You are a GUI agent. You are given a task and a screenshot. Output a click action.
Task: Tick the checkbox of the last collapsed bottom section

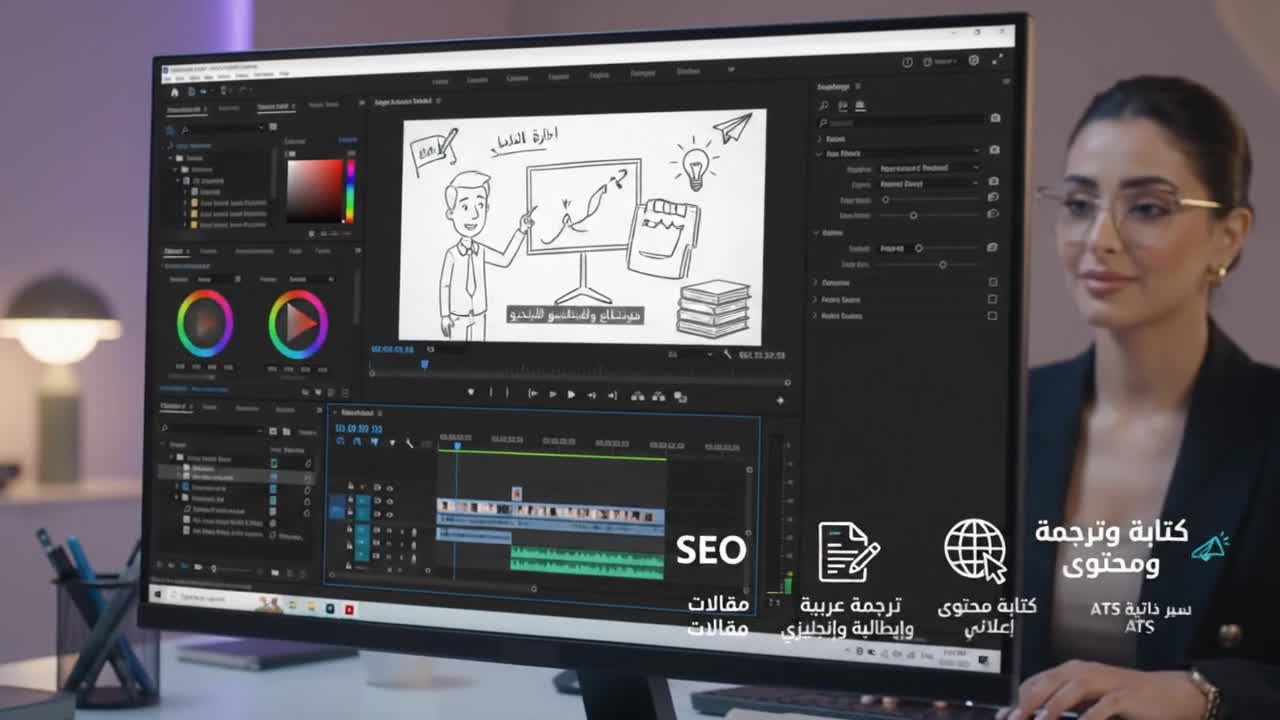(x=992, y=315)
